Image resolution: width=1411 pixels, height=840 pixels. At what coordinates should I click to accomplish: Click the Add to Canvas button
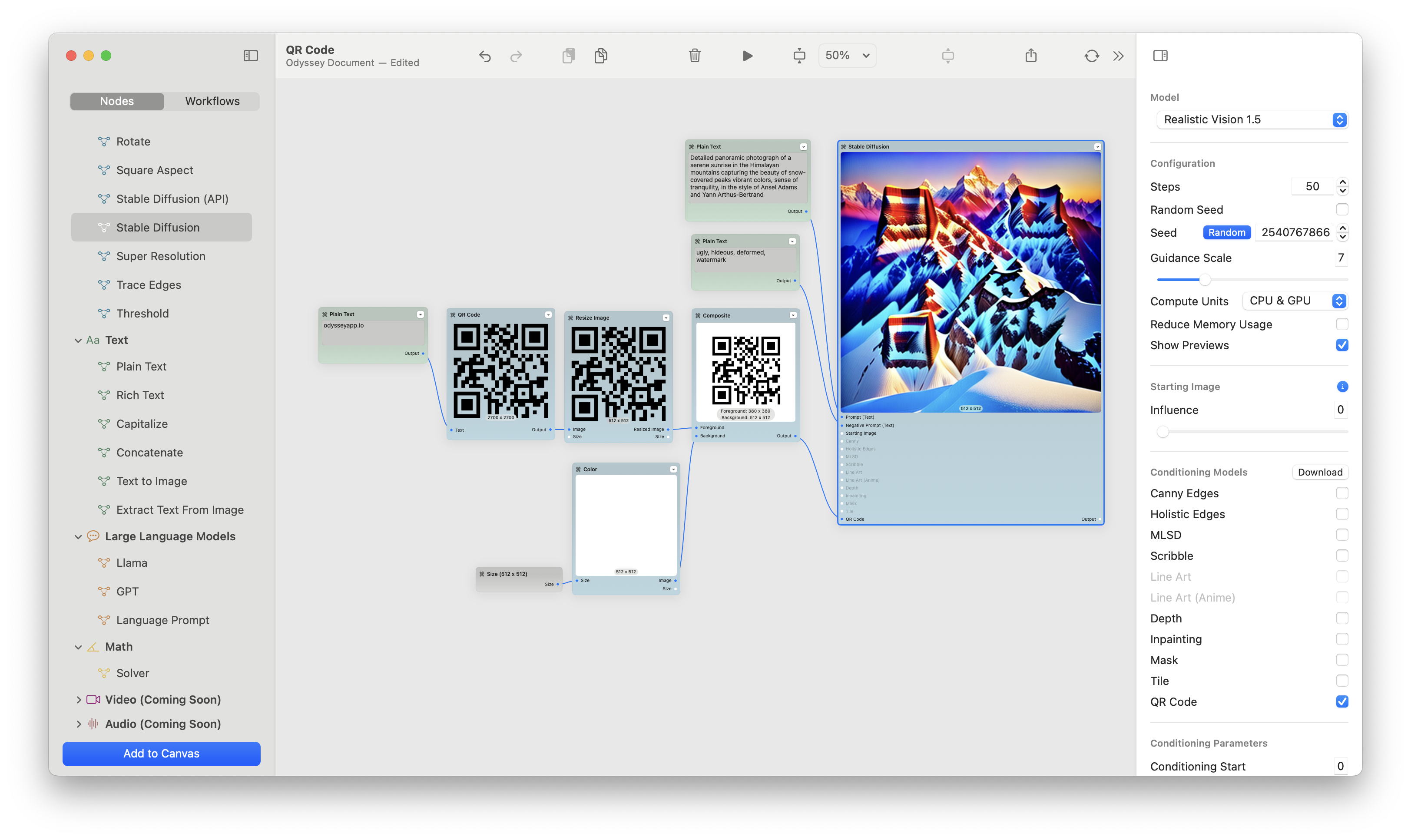point(161,754)
